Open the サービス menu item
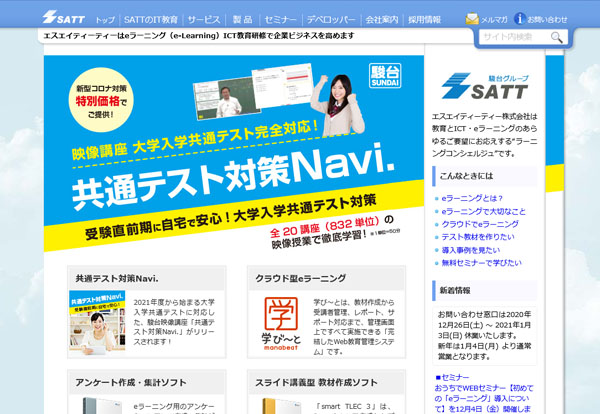 click(204, 20)
